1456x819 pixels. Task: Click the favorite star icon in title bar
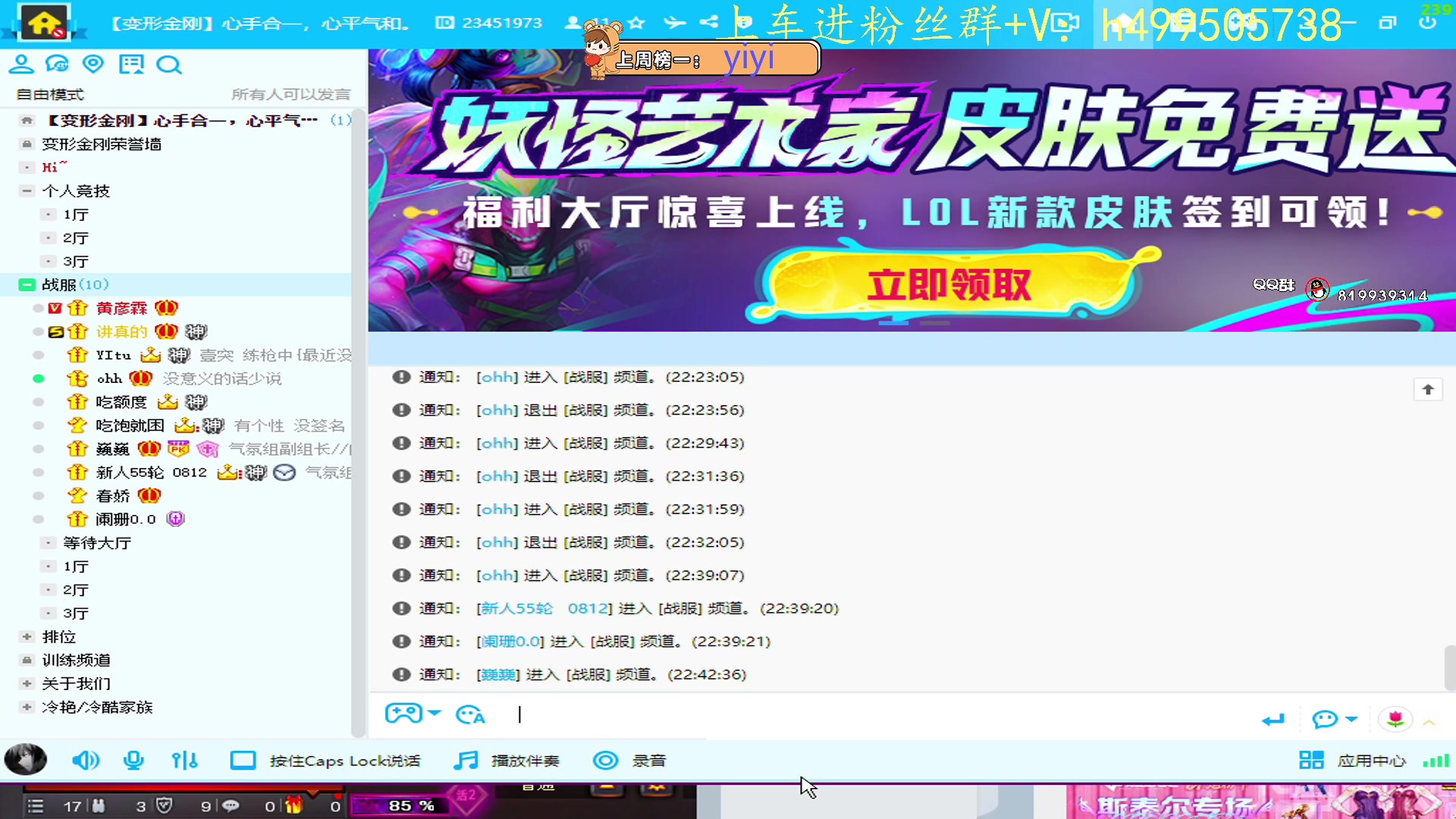pyautogui.click(x=636, y=23)
